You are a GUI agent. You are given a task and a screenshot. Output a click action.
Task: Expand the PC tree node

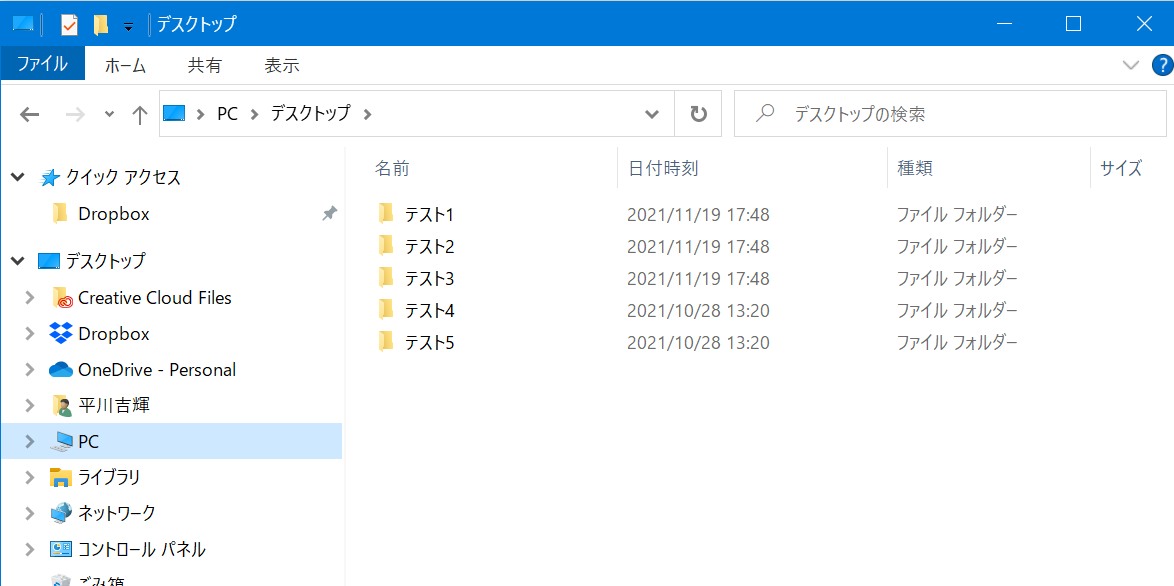click(30, 442)
